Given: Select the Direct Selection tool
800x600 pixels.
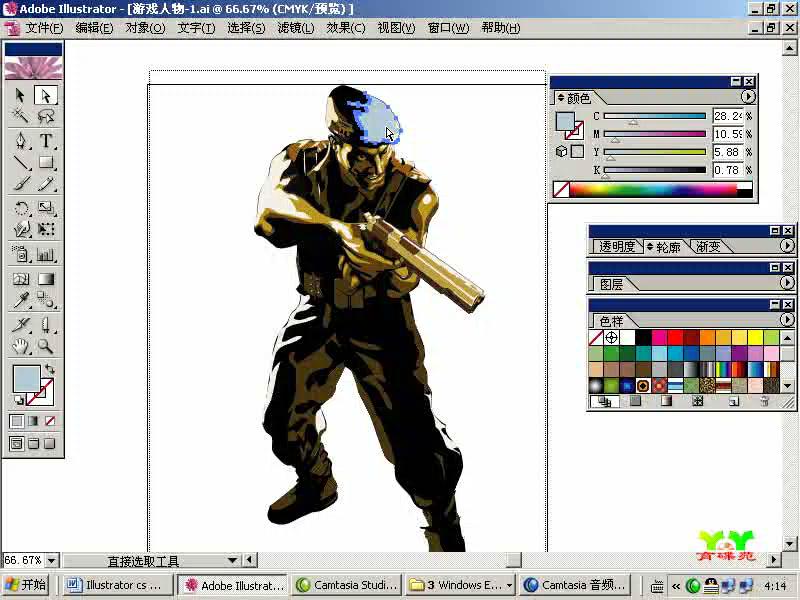Looking at the screenshot, I should pos(45,95).
